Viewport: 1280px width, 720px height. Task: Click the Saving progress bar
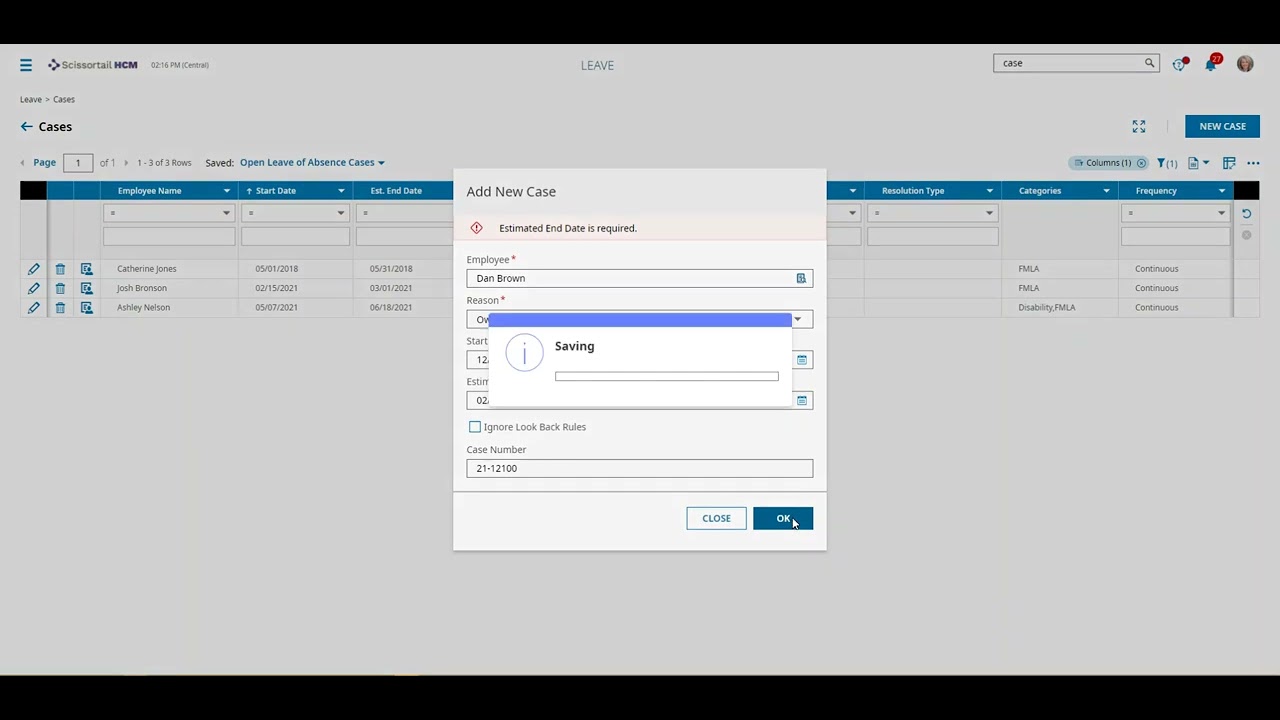pos(666,376)
